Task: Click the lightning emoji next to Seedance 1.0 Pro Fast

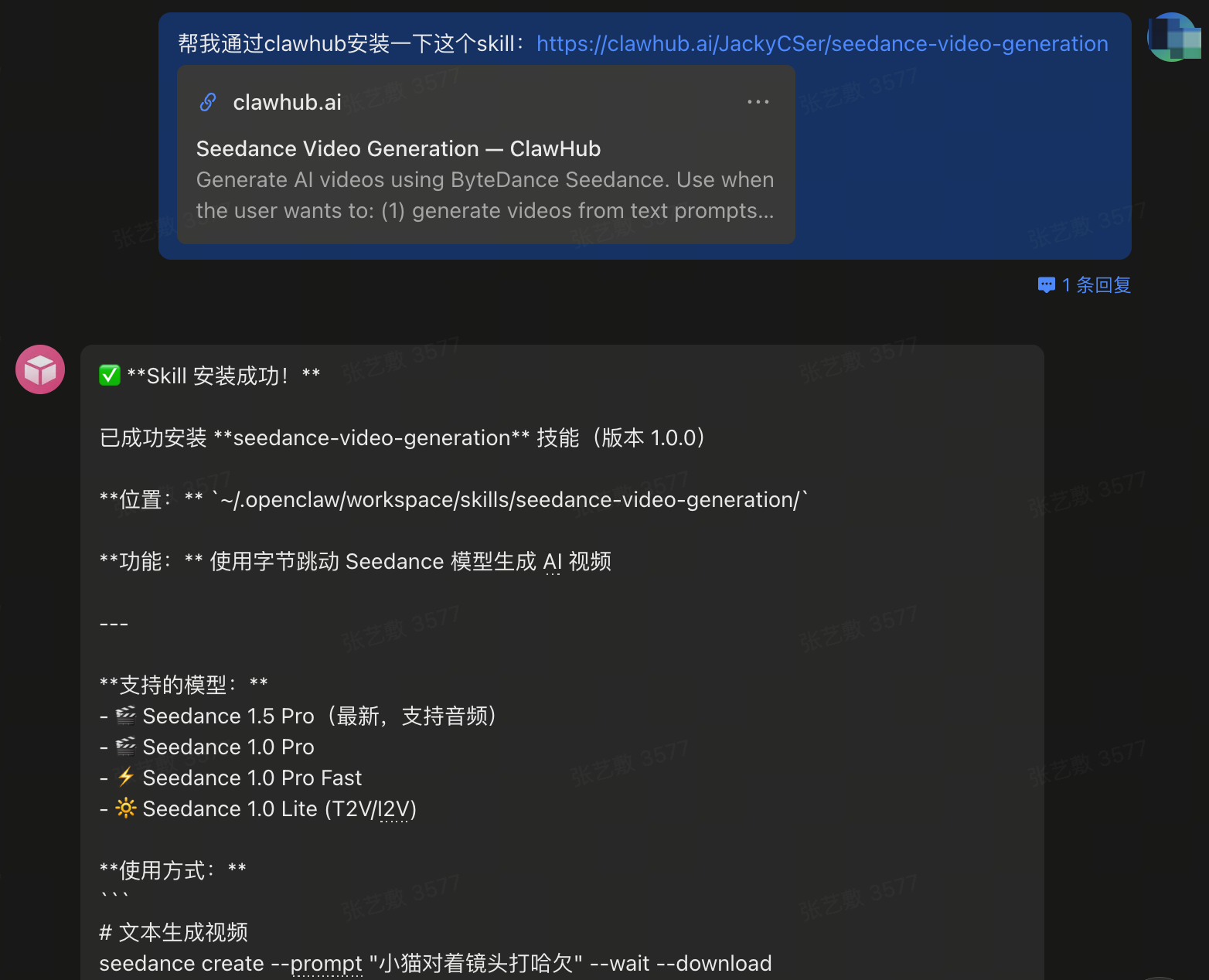Action: [x=125, y=778]
